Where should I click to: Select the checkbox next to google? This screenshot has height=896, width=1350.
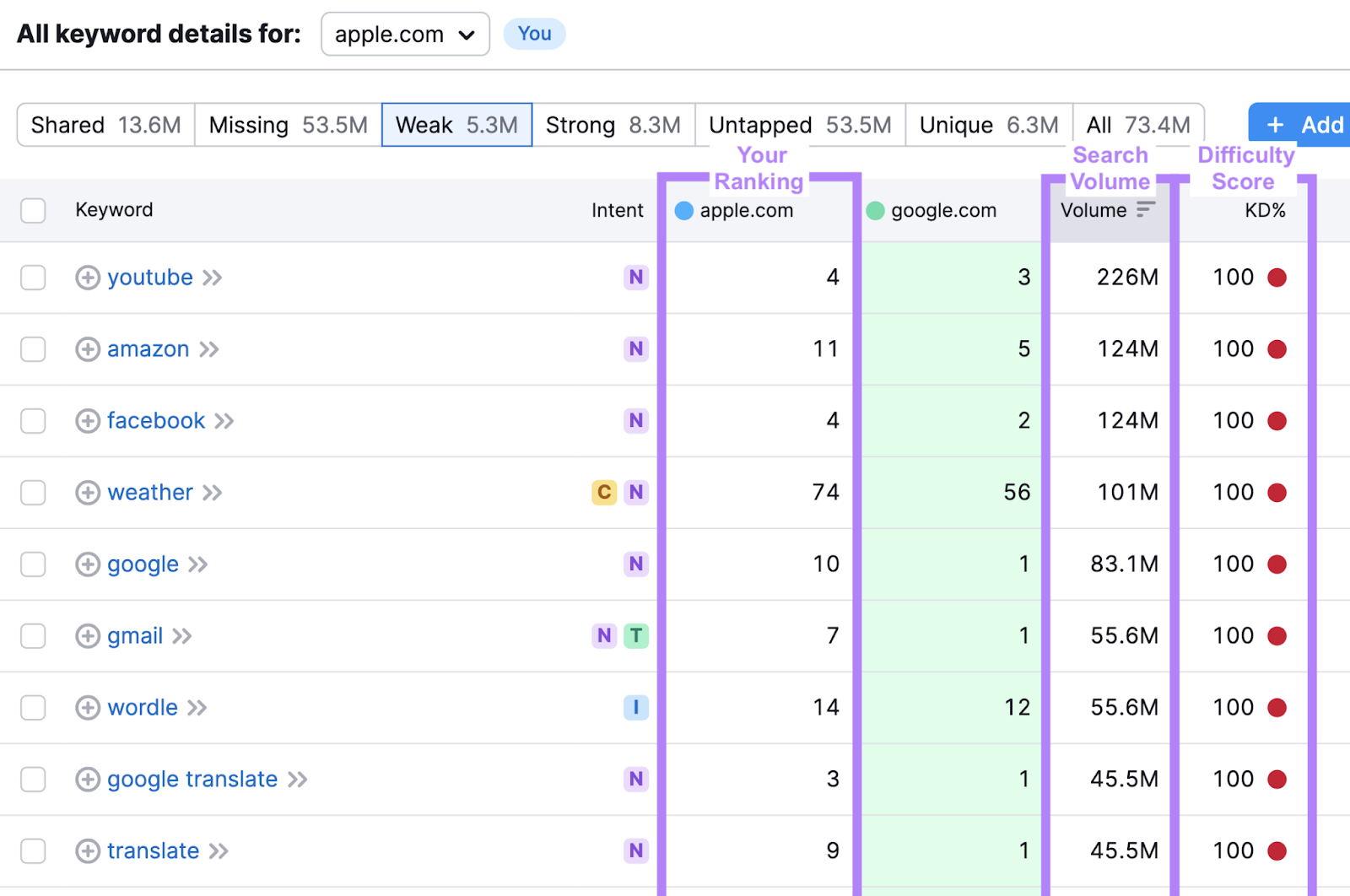click(x=33, y=564)
